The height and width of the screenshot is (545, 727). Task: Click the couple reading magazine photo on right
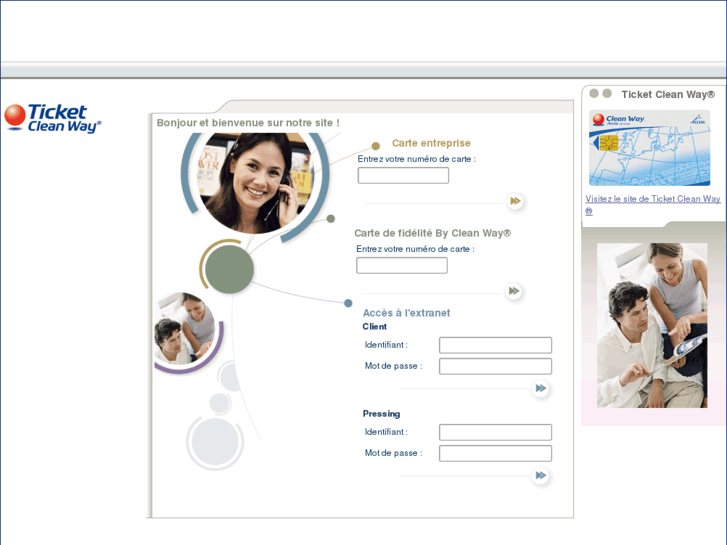(x=652, y=325)
